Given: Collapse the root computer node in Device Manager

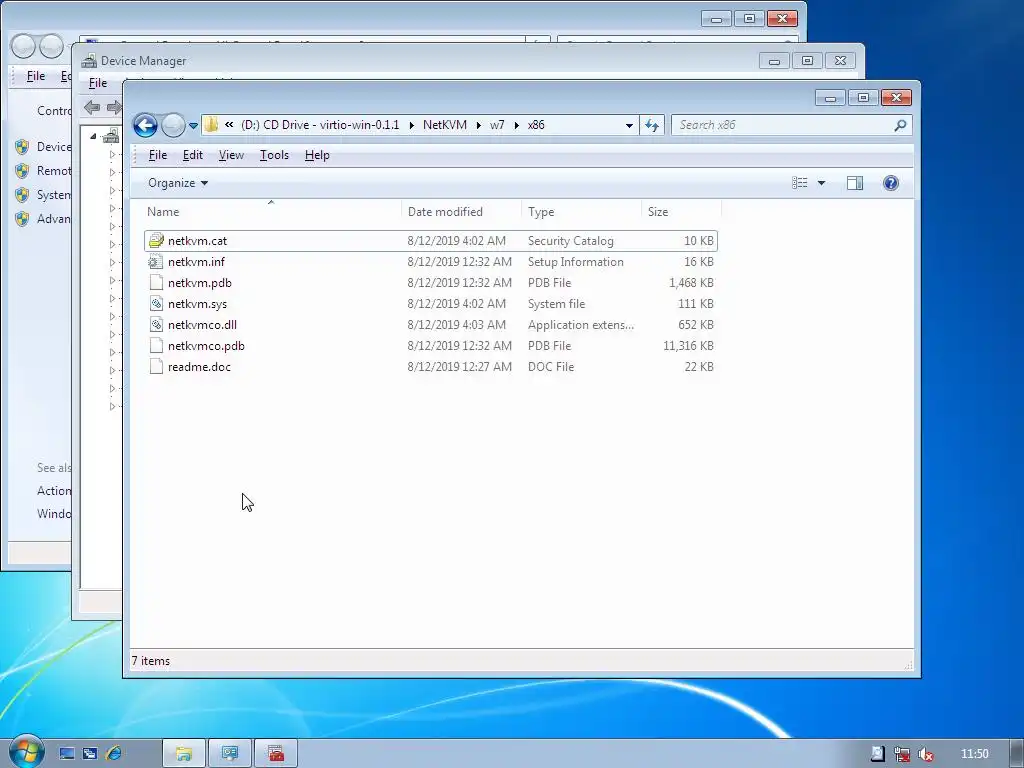Looking at the screenshot, I should coord(93,136).
